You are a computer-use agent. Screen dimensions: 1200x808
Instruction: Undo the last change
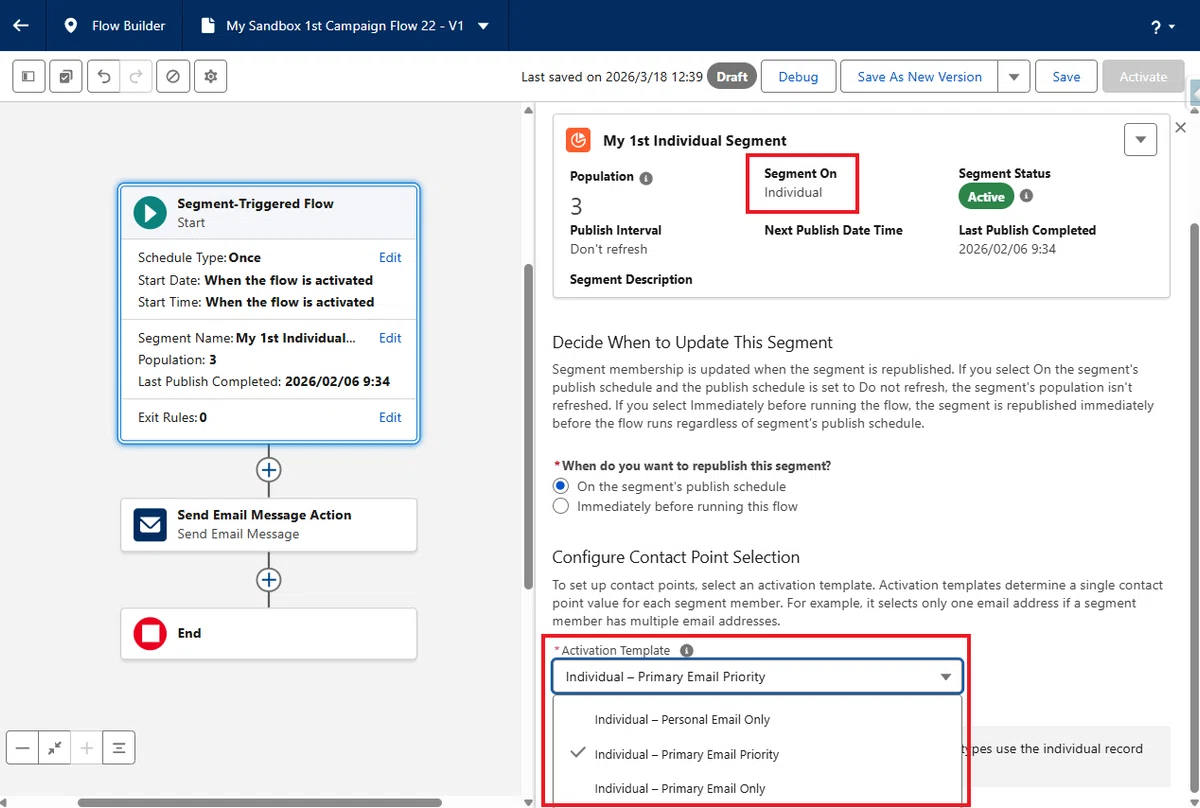[104, 76]
